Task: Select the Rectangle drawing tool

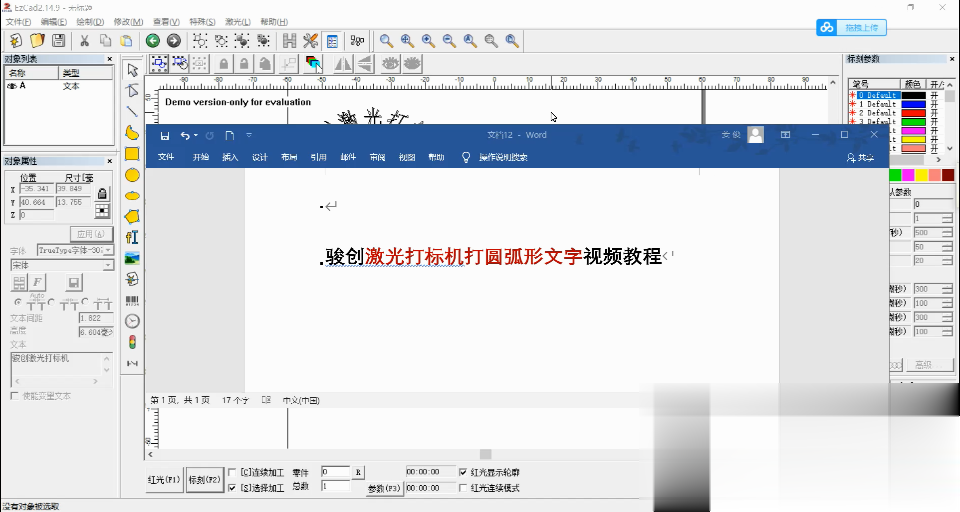Action: [132, 154]
